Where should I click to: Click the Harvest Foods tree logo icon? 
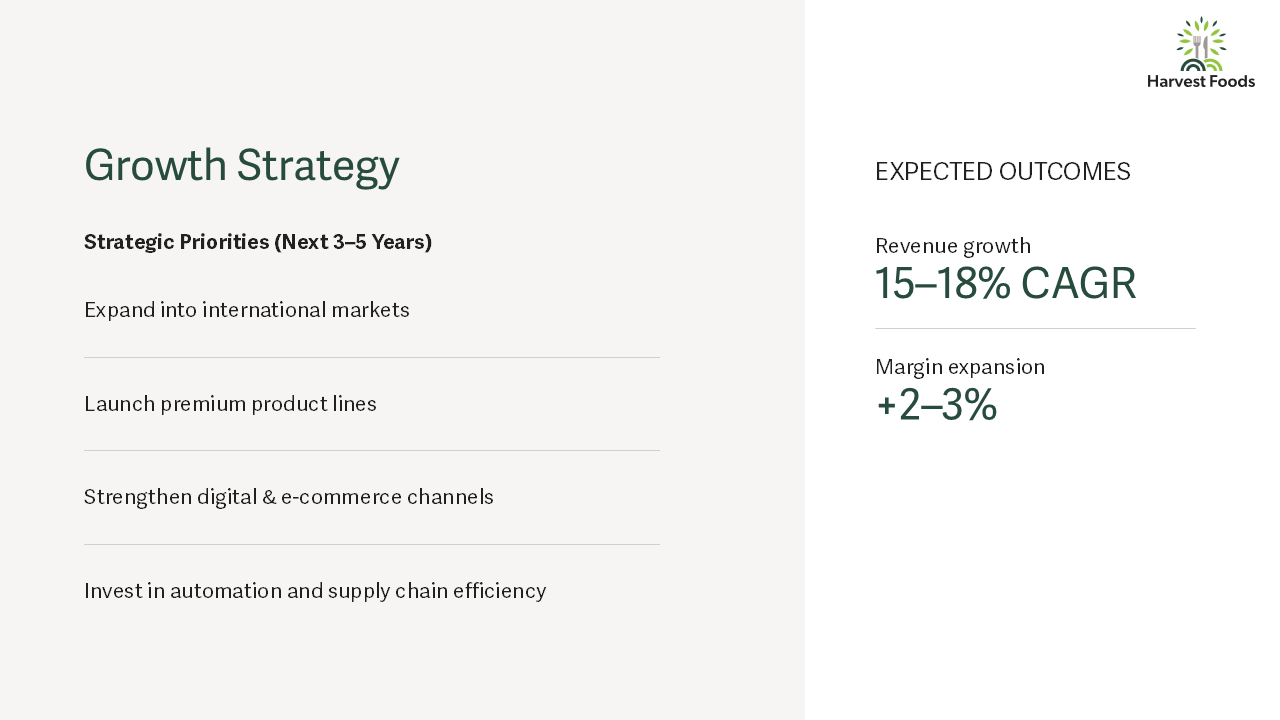click(x=1201, y=44)
